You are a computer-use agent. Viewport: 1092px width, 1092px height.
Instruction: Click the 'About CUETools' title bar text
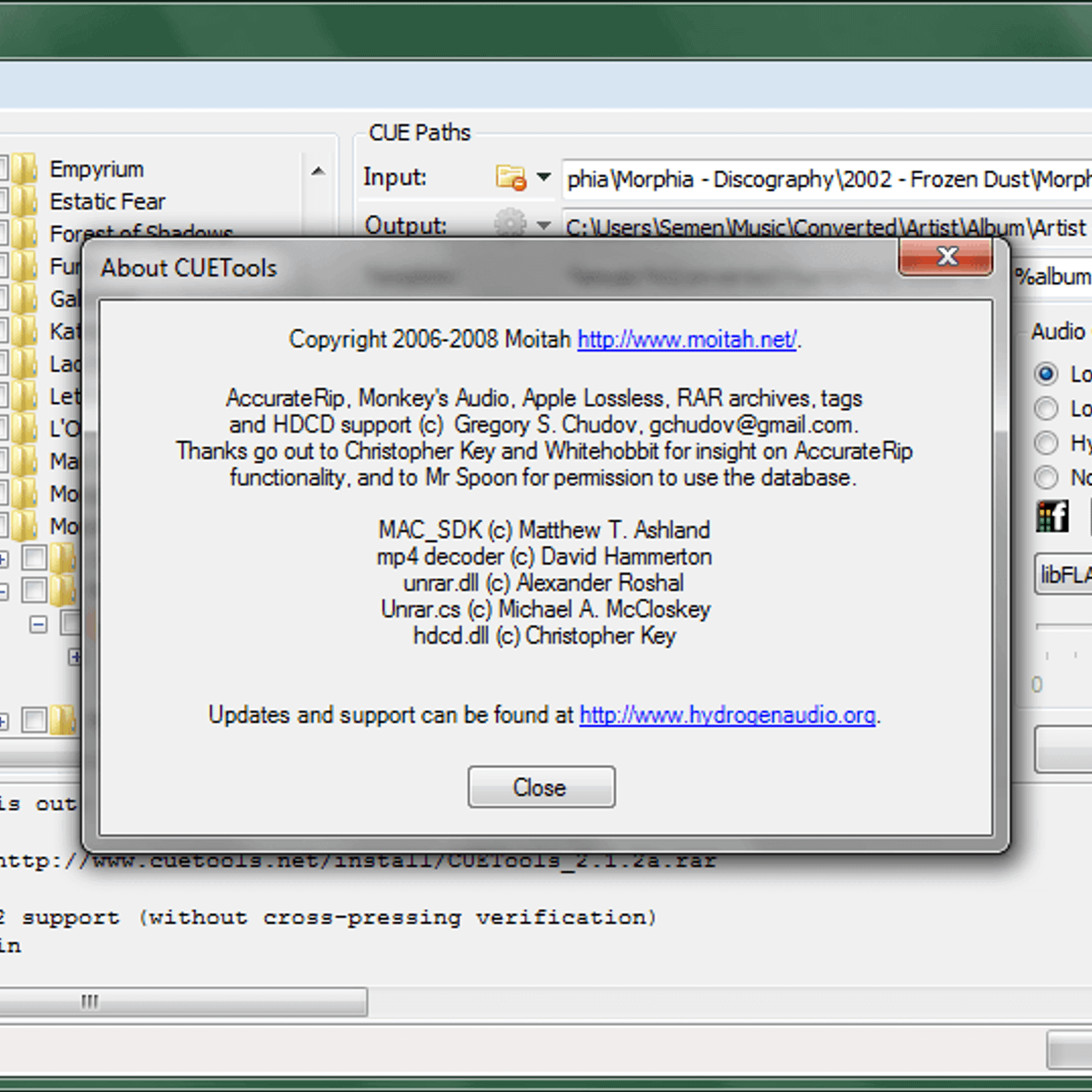point(189,268)
